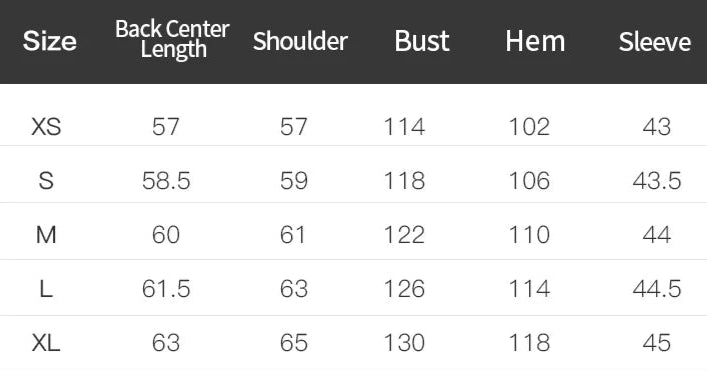
Task: Select the 61.5 back length cell
Action: [x=166, y=289]
